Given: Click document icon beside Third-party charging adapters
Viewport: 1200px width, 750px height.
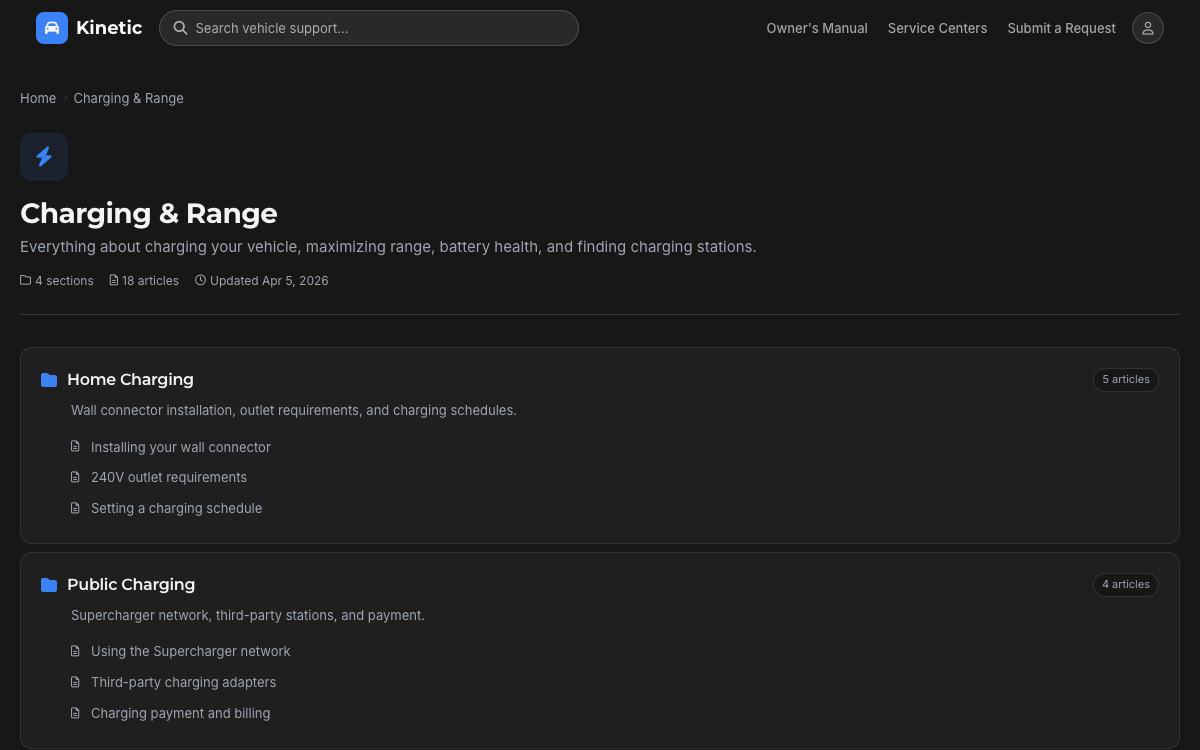Looking at the screenshot, I should [x=75, y=682].
